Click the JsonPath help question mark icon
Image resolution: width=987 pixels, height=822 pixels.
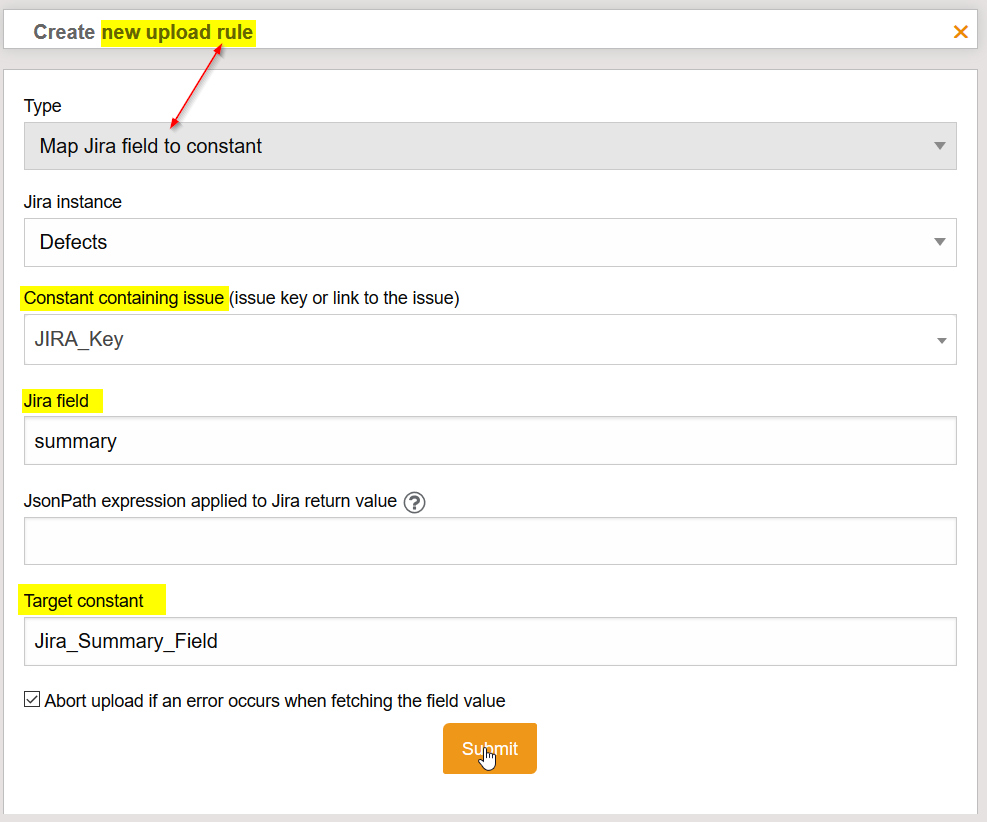pos(415,502)
